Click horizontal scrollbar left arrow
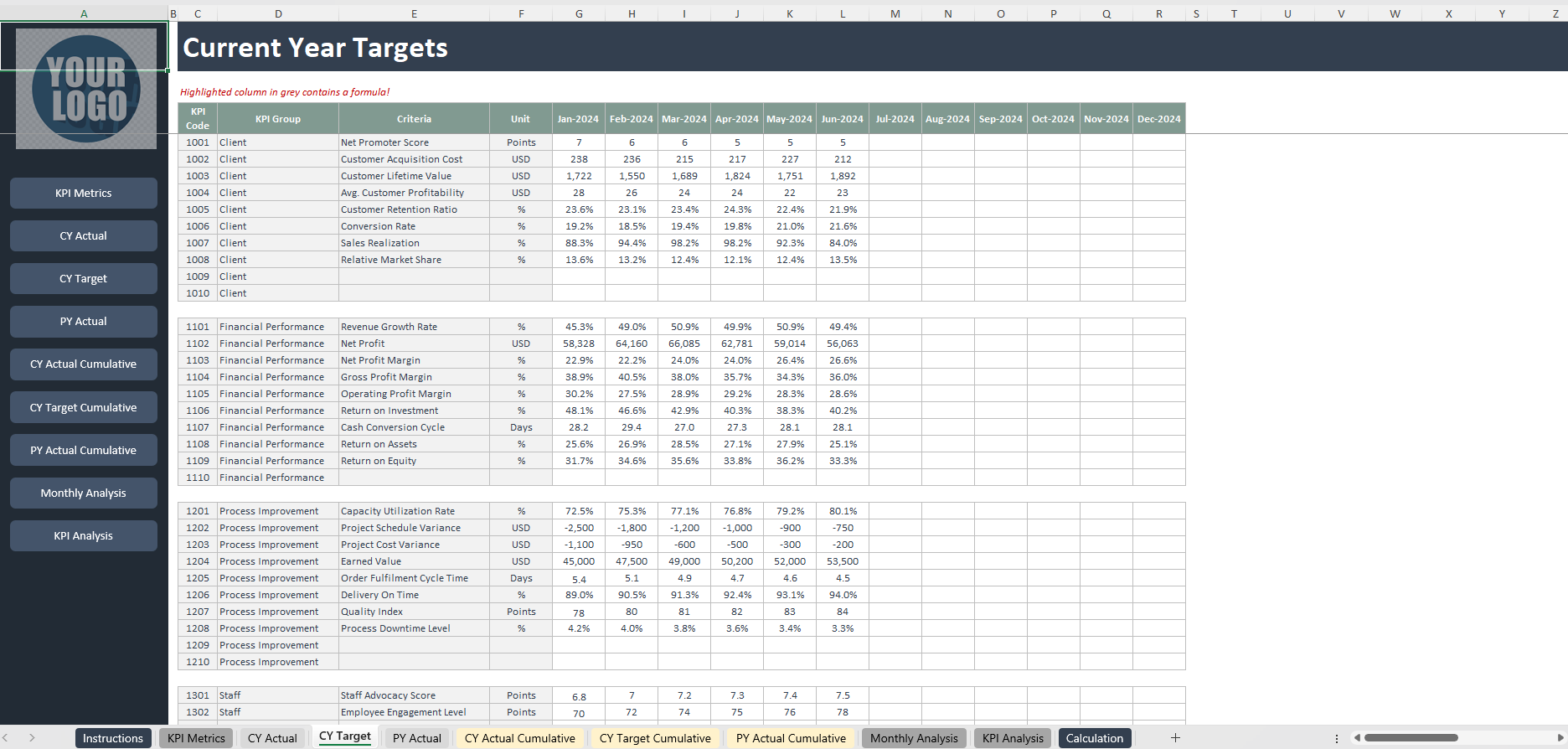This screenshot has height=749, width=1568. 1357,738
